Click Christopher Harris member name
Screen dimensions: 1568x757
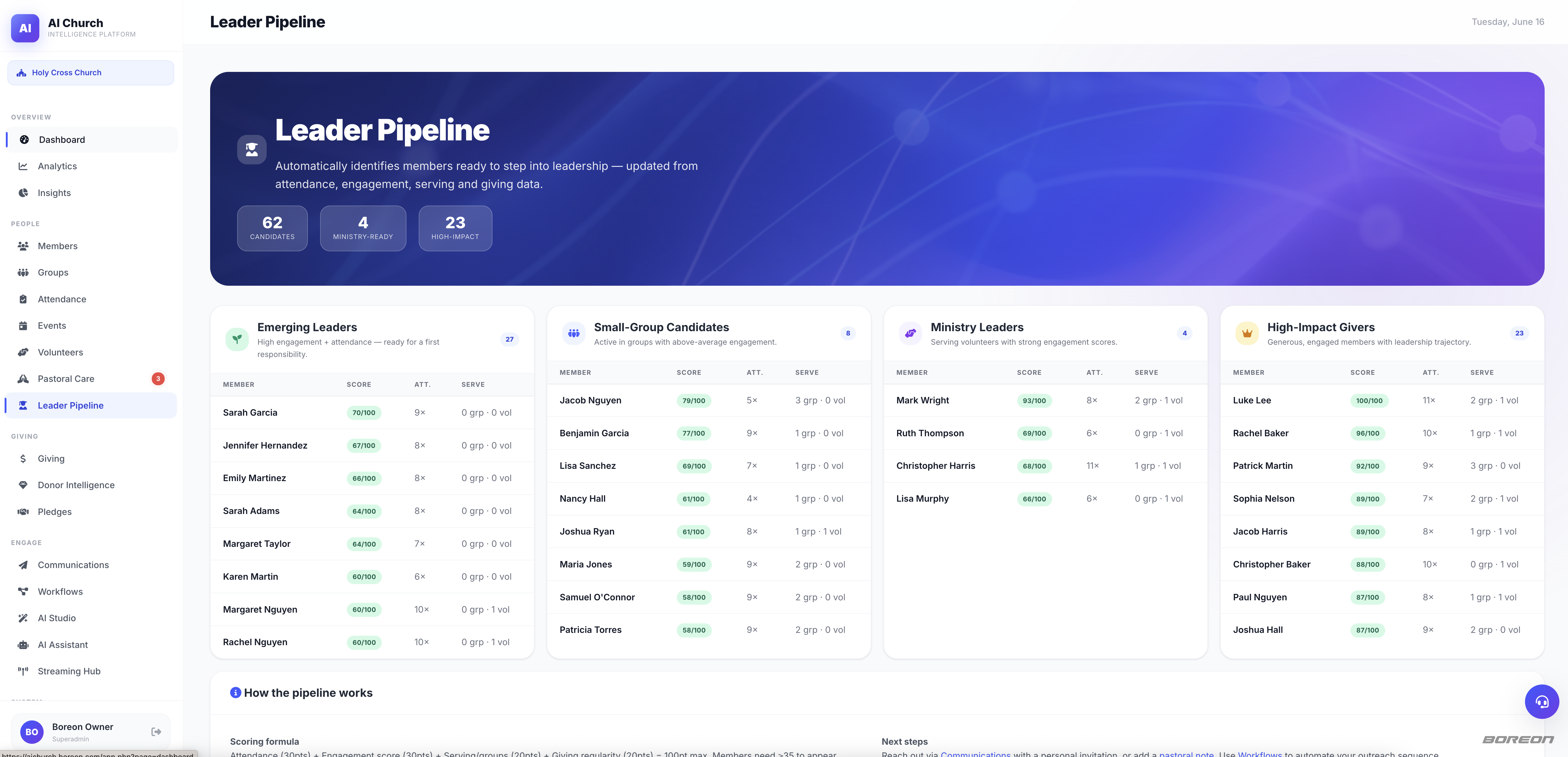pyautogui.click(x=935, y=466)
